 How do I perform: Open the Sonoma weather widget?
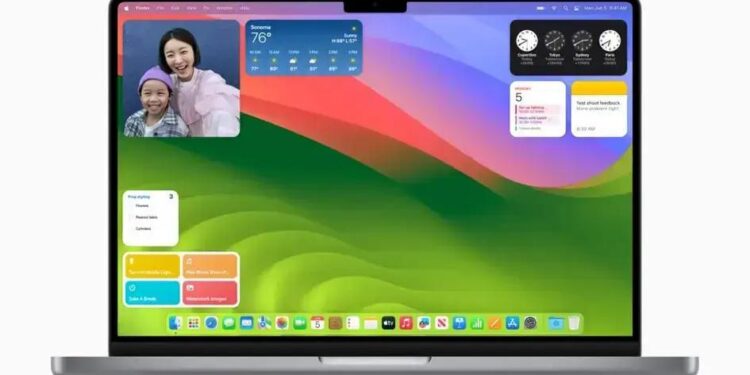pos(304,48)
